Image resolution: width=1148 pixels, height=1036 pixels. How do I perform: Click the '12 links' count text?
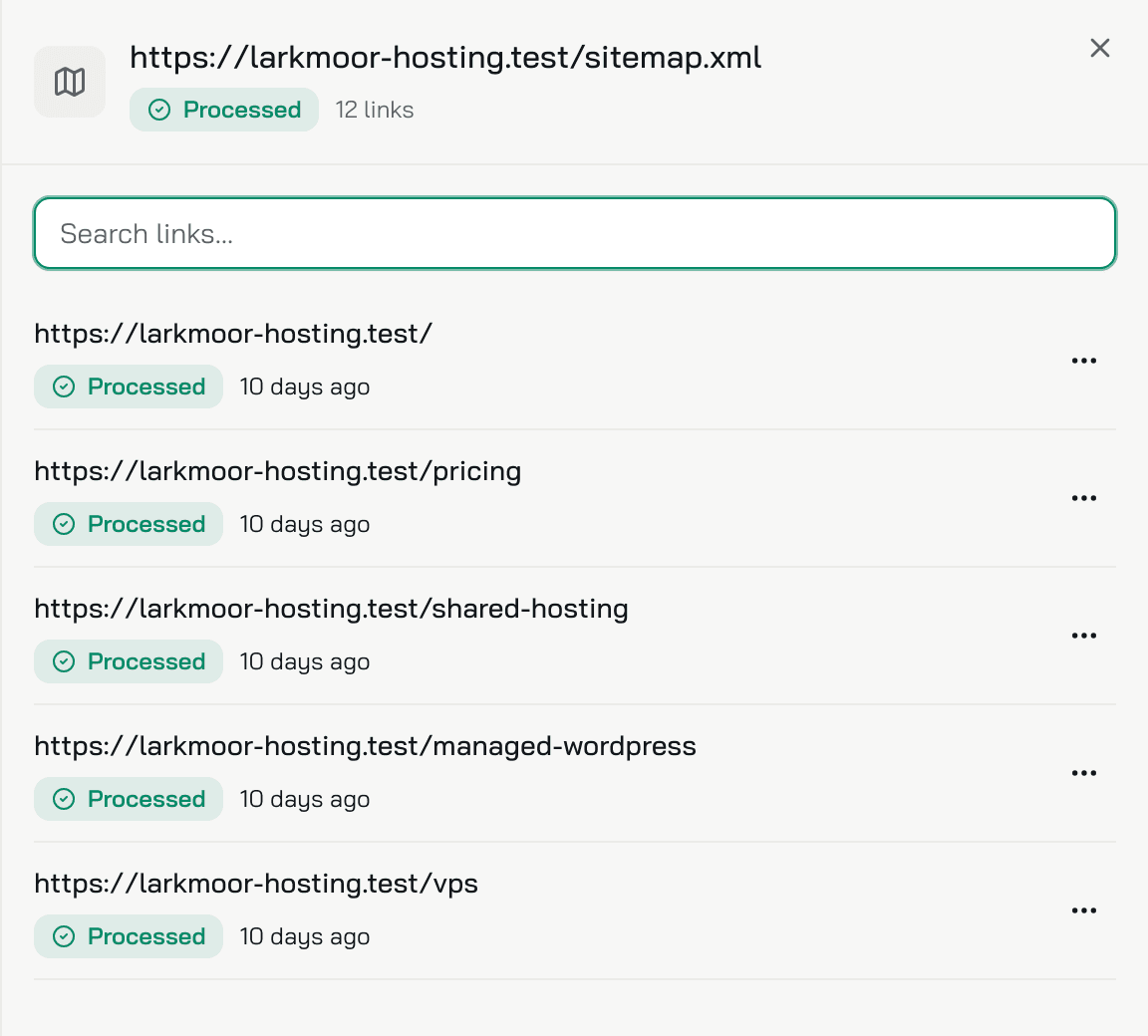point(374,110)
